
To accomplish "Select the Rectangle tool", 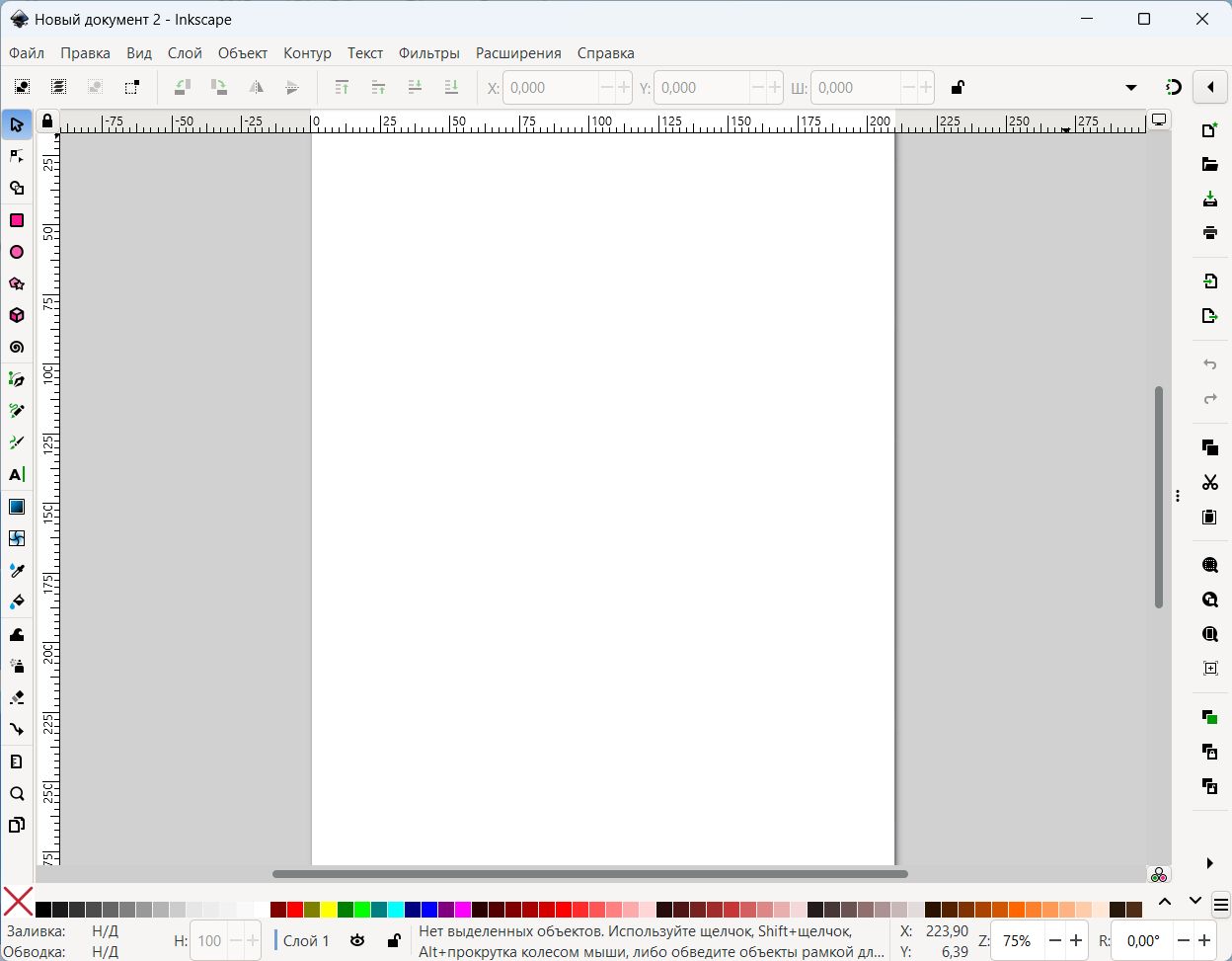I will click(x=17, y=220).
